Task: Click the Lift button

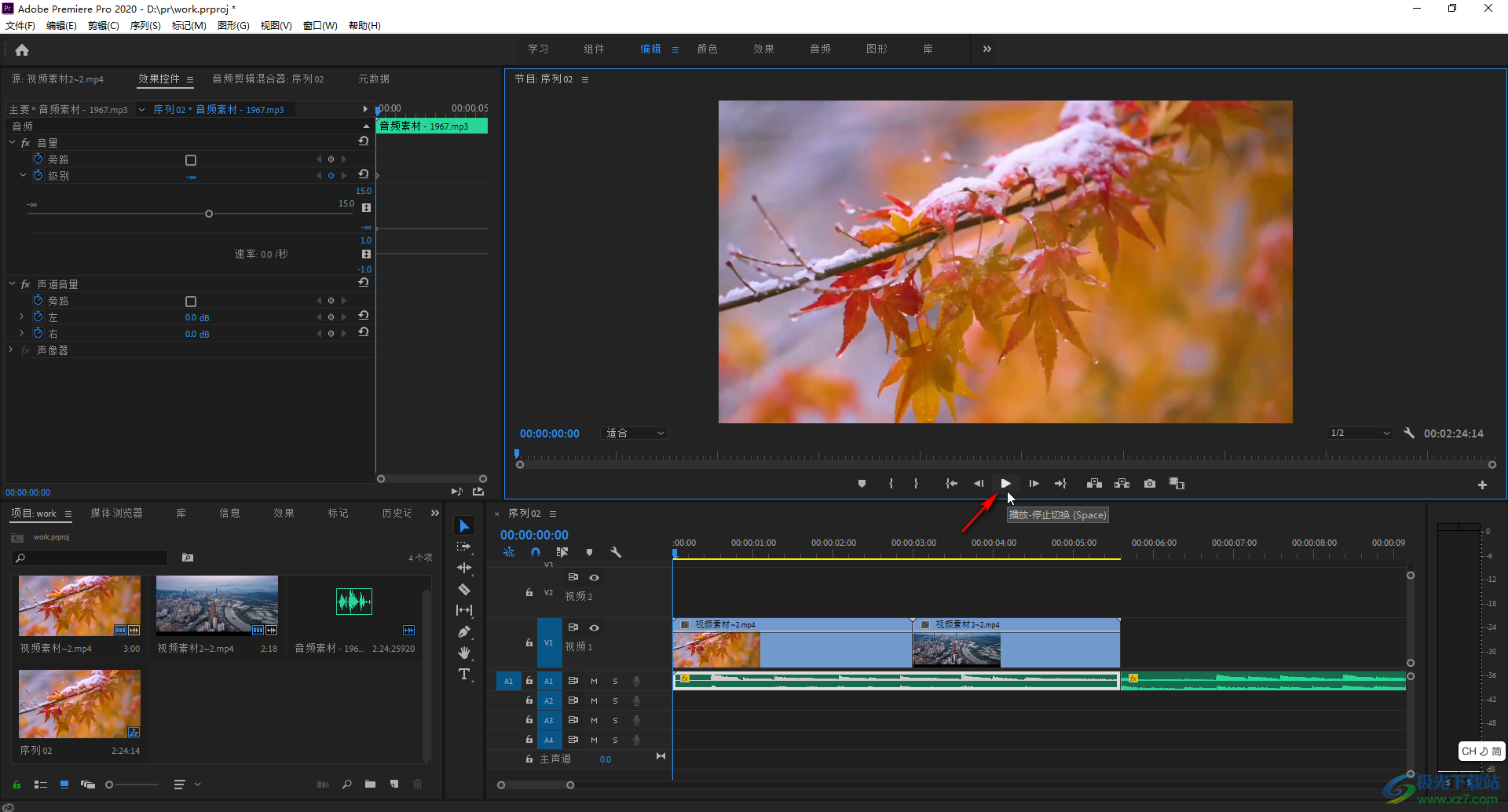Action: pos(1094,484)
